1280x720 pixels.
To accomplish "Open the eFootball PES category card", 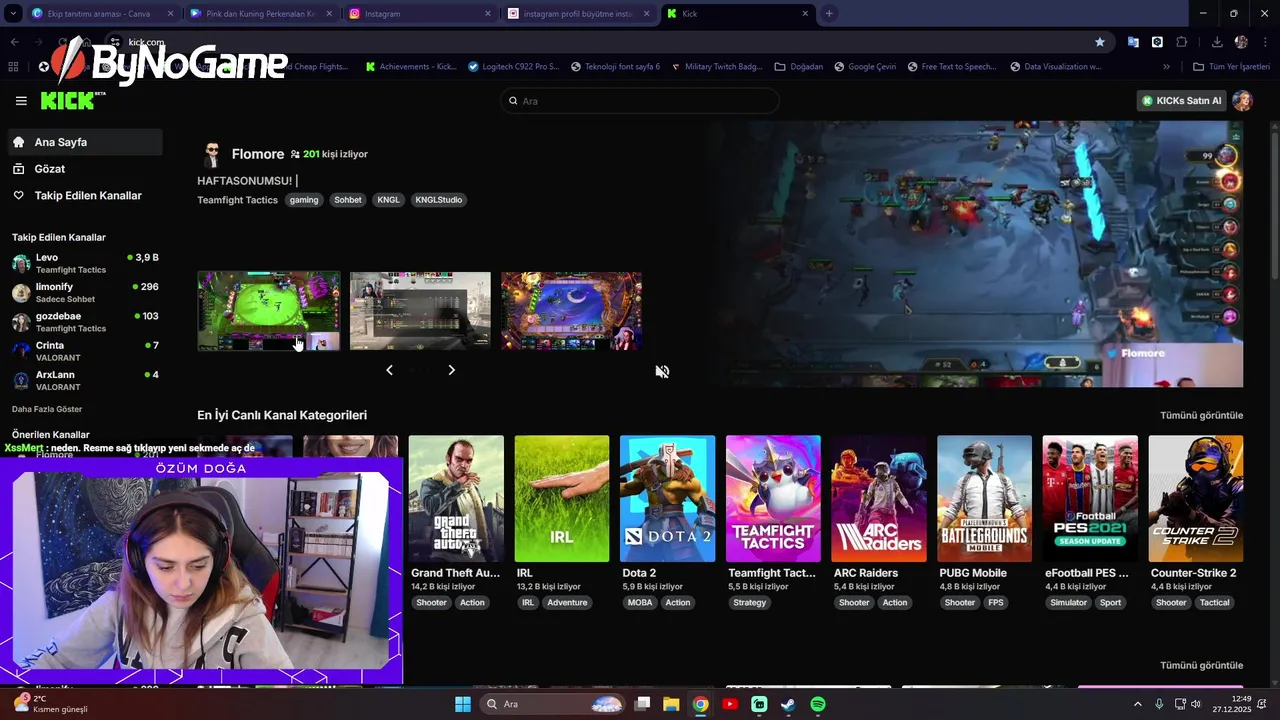I will [1090, 498].
